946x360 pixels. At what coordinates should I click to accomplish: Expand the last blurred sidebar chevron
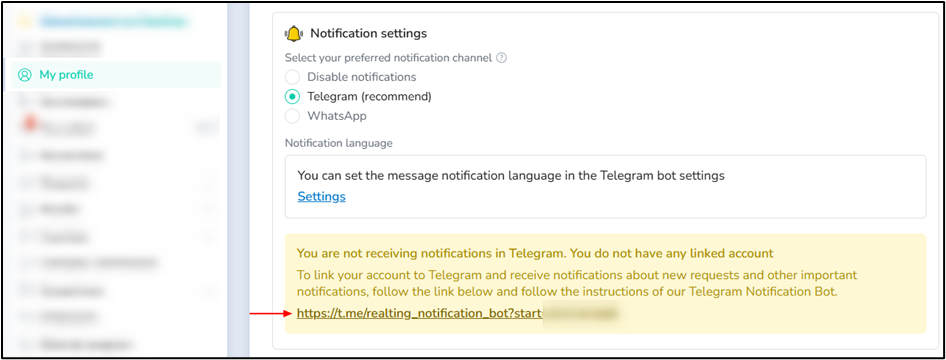pyautogui.click(x=209, y=292)
